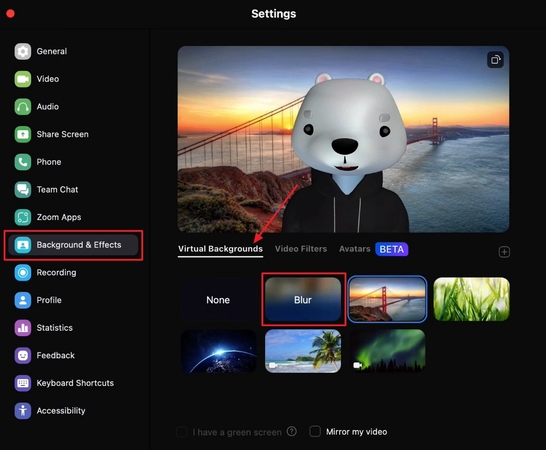Click the Audio sidebar label
The height and width of the screenshot is (450, 546).
[x=48, y=107]
